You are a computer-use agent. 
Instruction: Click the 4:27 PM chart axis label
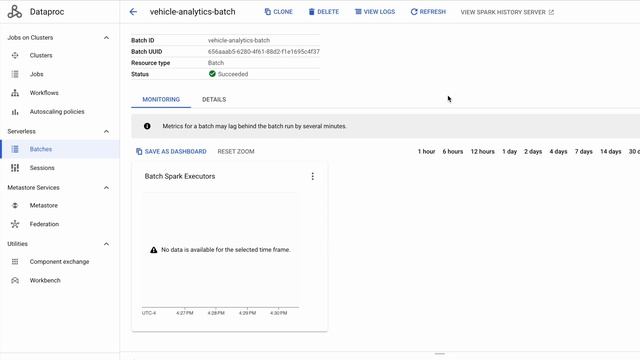pyautogui.click(x=184, y=313)
